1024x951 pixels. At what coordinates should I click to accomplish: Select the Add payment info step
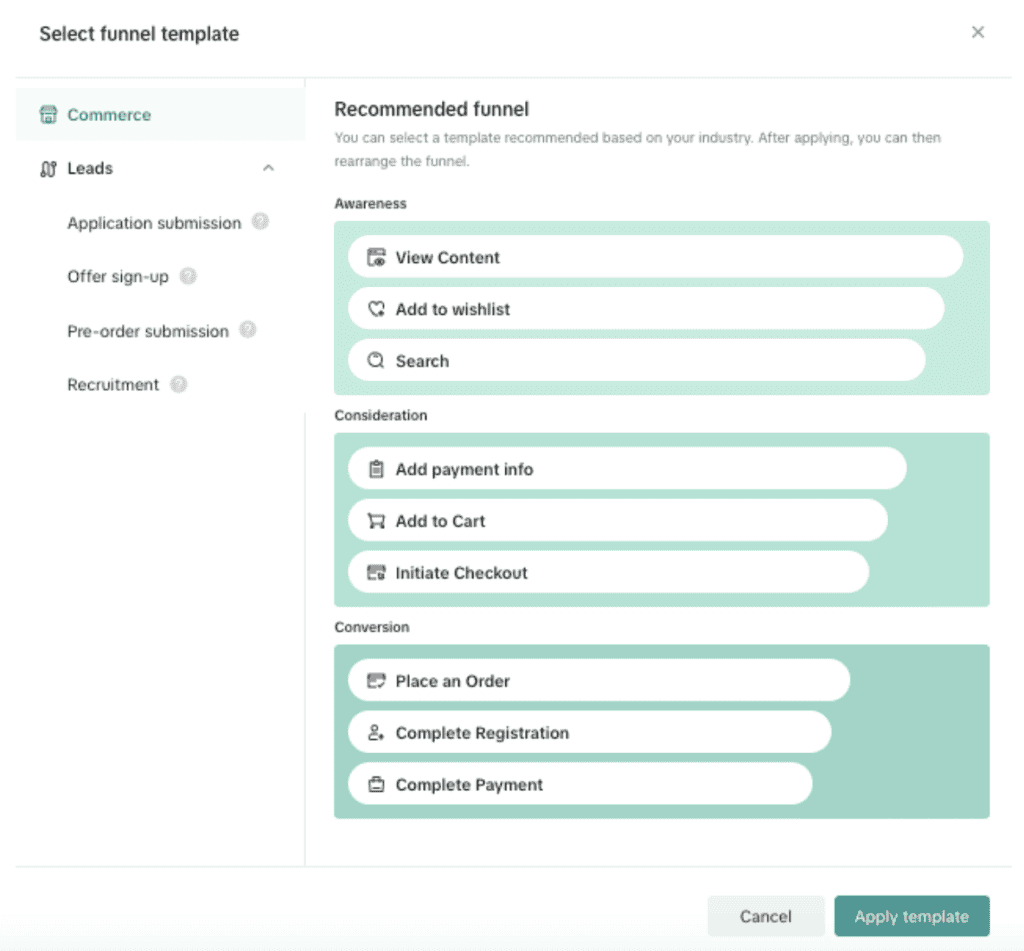pos(627,468)
